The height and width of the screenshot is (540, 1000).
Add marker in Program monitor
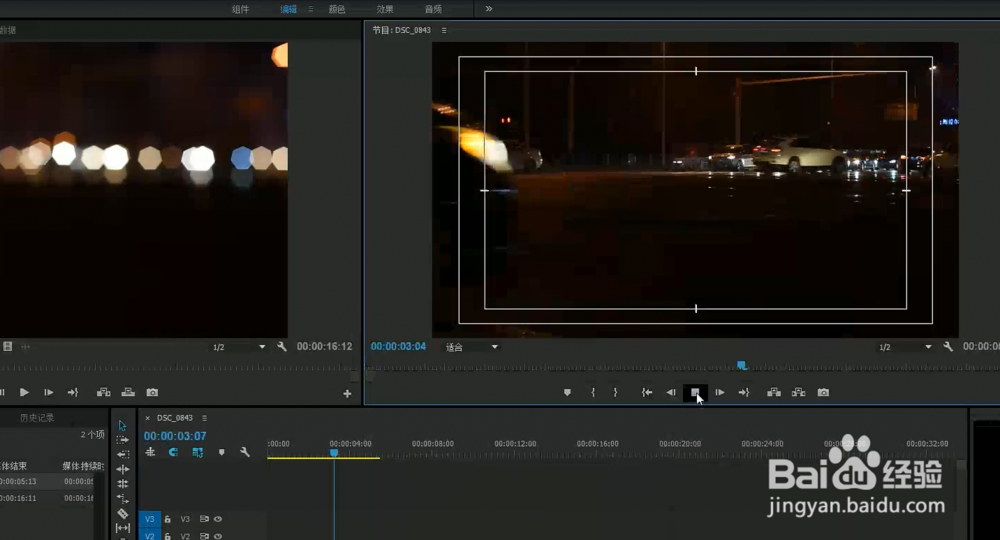(567, 393)
